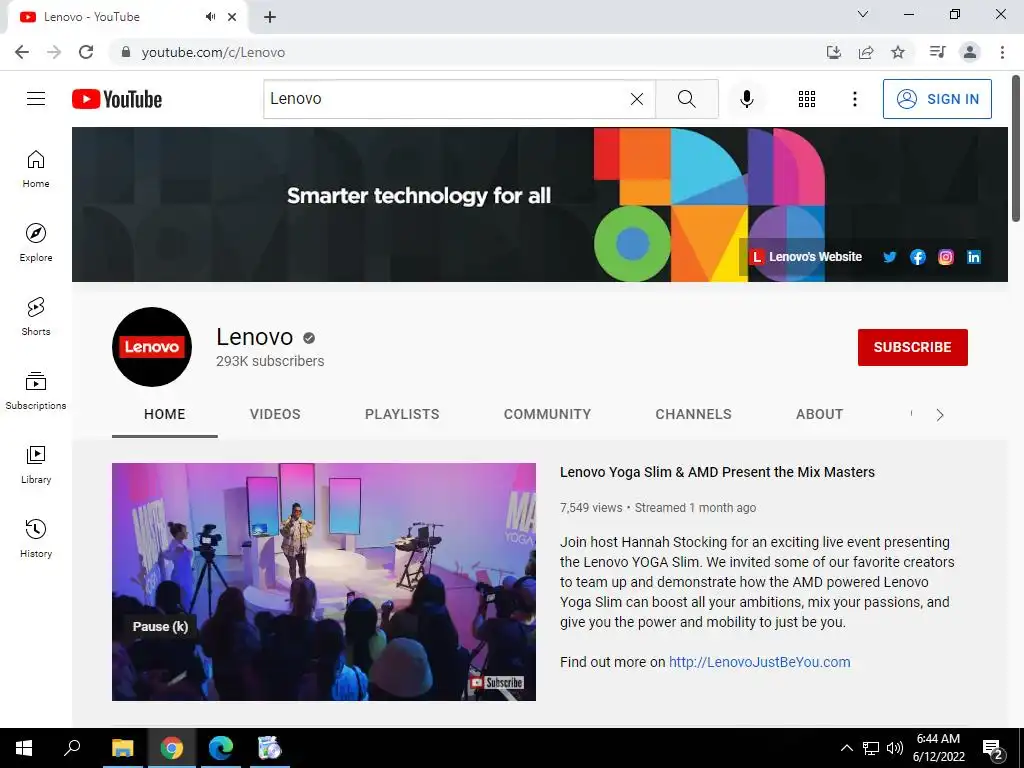This screenshot has height=768, width=1024.
Task: Open Windows taskbar search
Action: click(x=72, y=748)
